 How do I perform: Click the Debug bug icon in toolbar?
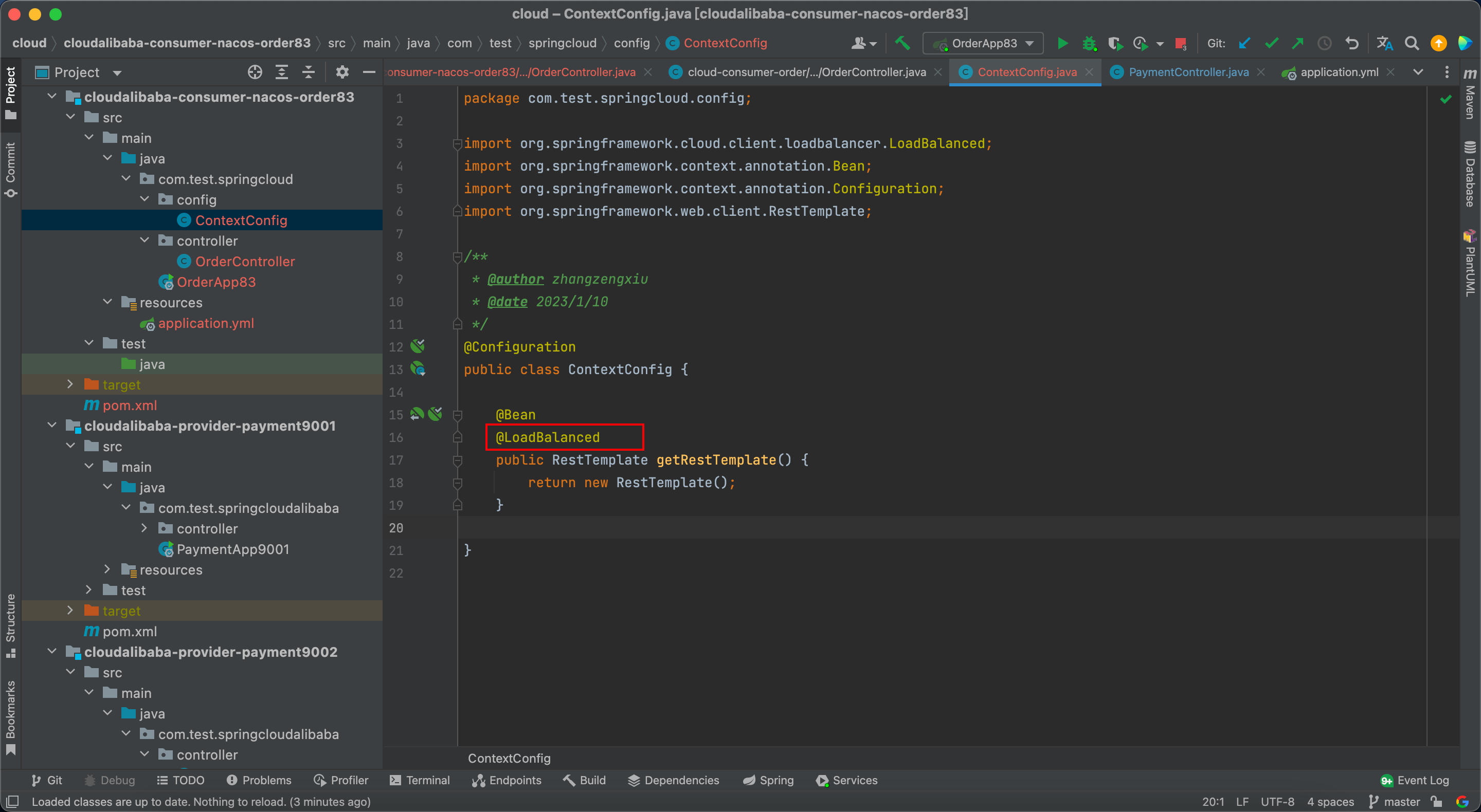1089,43
